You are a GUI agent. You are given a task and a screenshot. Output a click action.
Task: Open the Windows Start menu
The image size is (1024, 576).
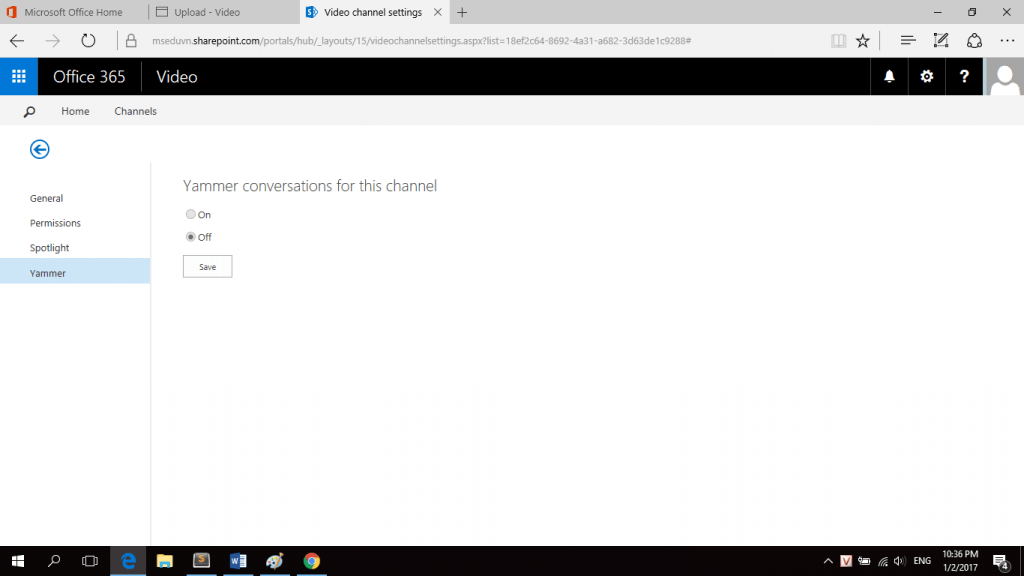[18, 561]
